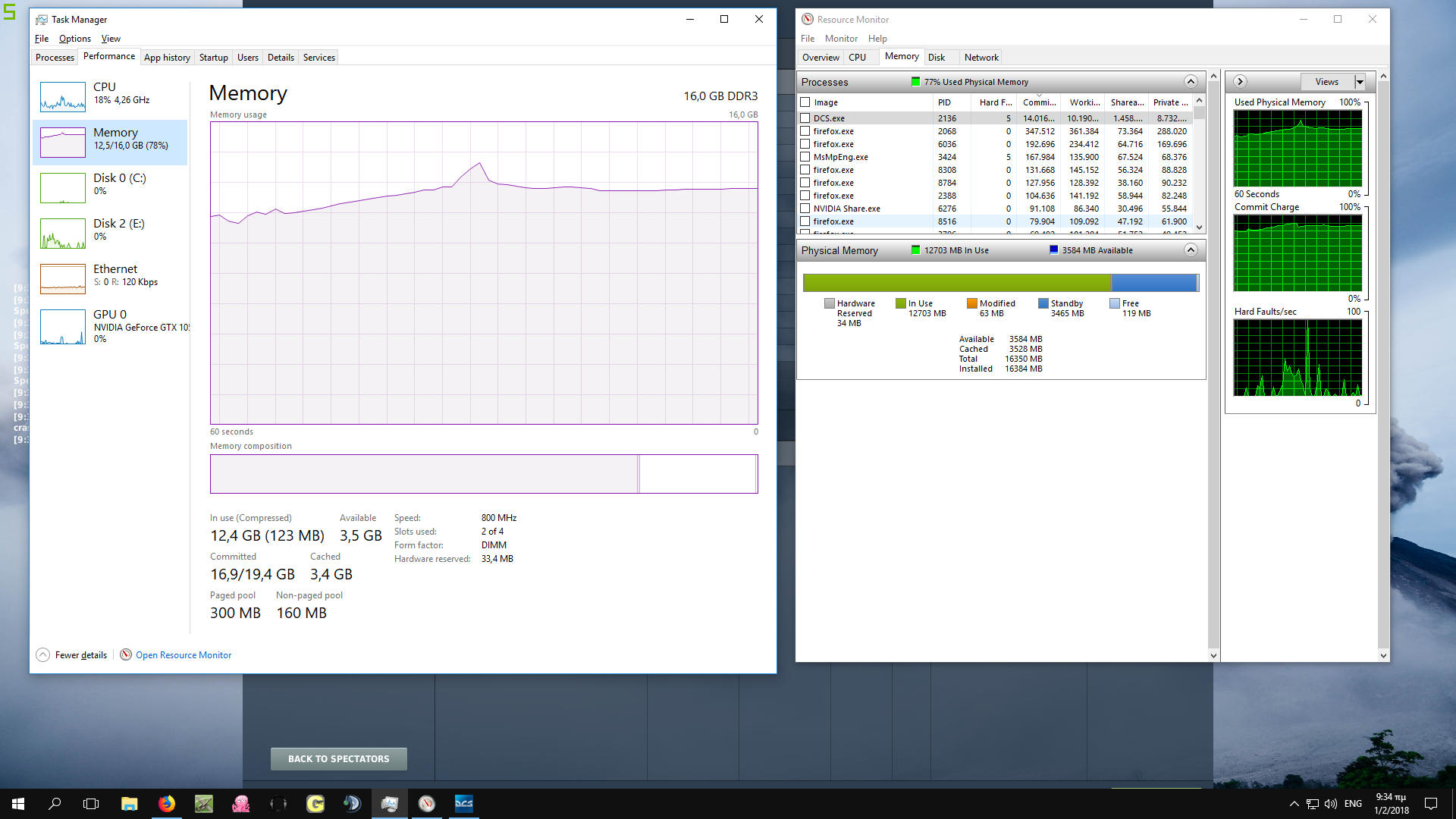Click the Views button in Resource Monitor
This screenshot has height=819, width=1456.
coord(1327,82)
